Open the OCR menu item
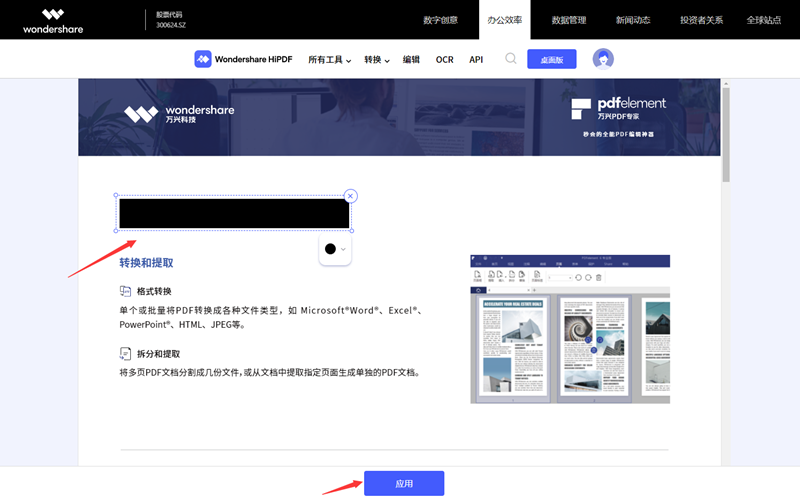This screenshot has width=800, height=500. click(444, 60)
